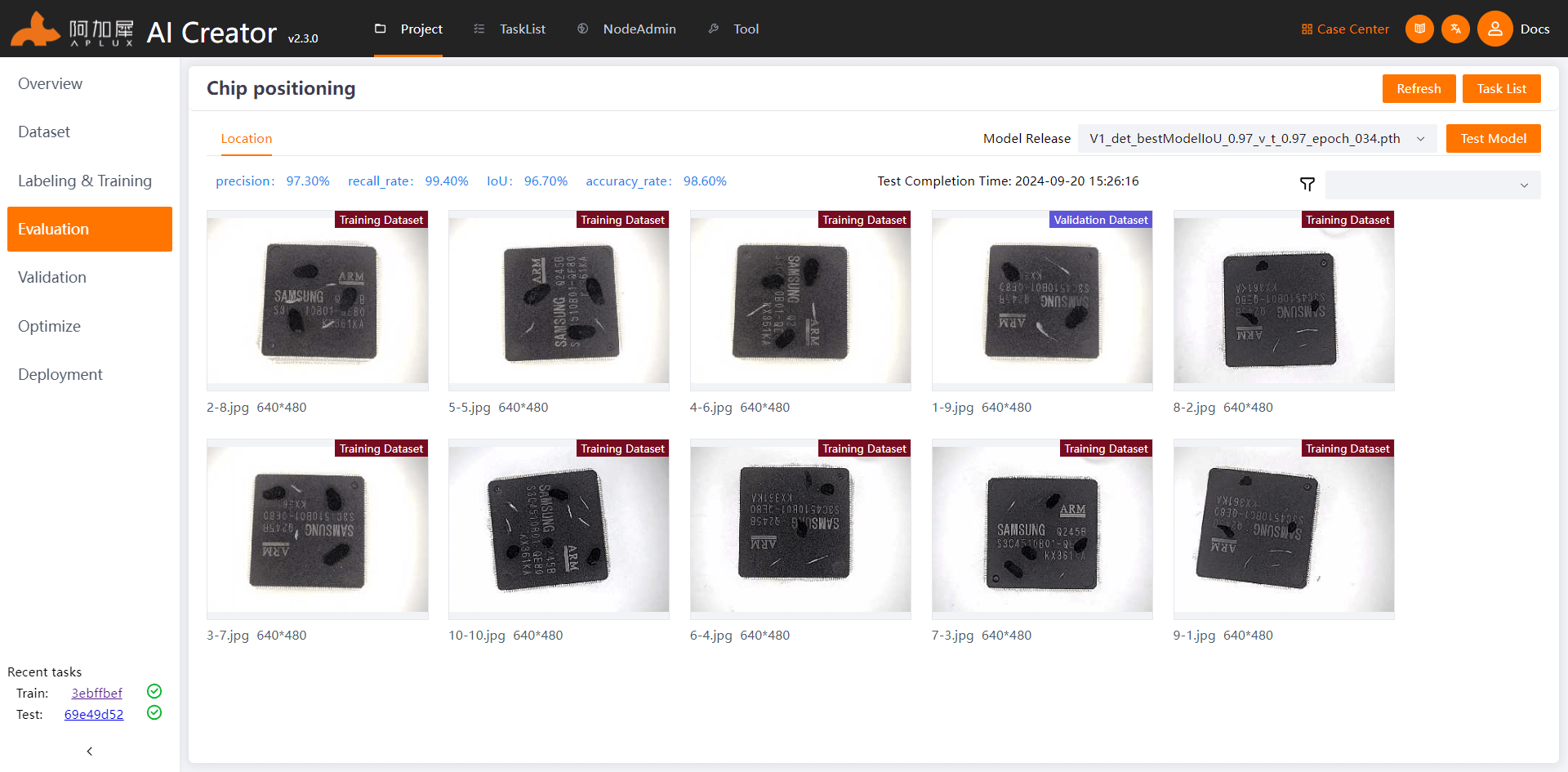The height and width of the screenshot is (772, 1568).
Task: Click the Training Dataset badge on 2-8.jpg
Action: click(381, 220)
